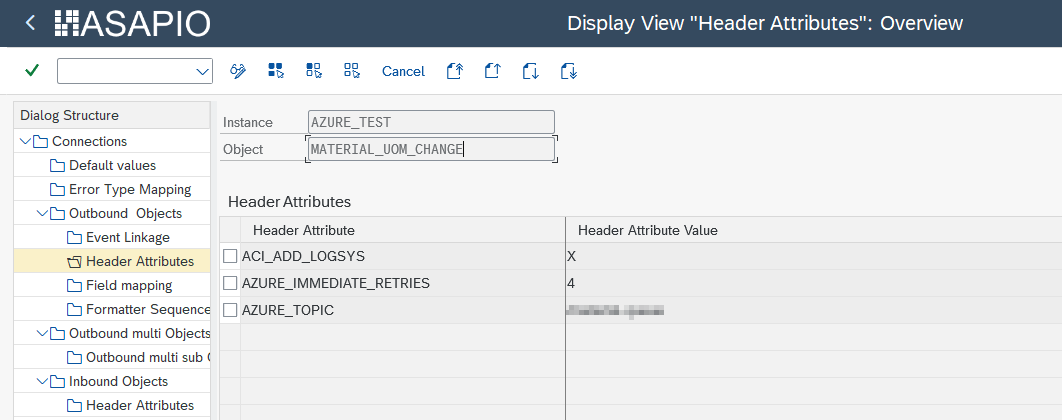
Task: Open Formatter Sequence folder
Action: [148, 310]
